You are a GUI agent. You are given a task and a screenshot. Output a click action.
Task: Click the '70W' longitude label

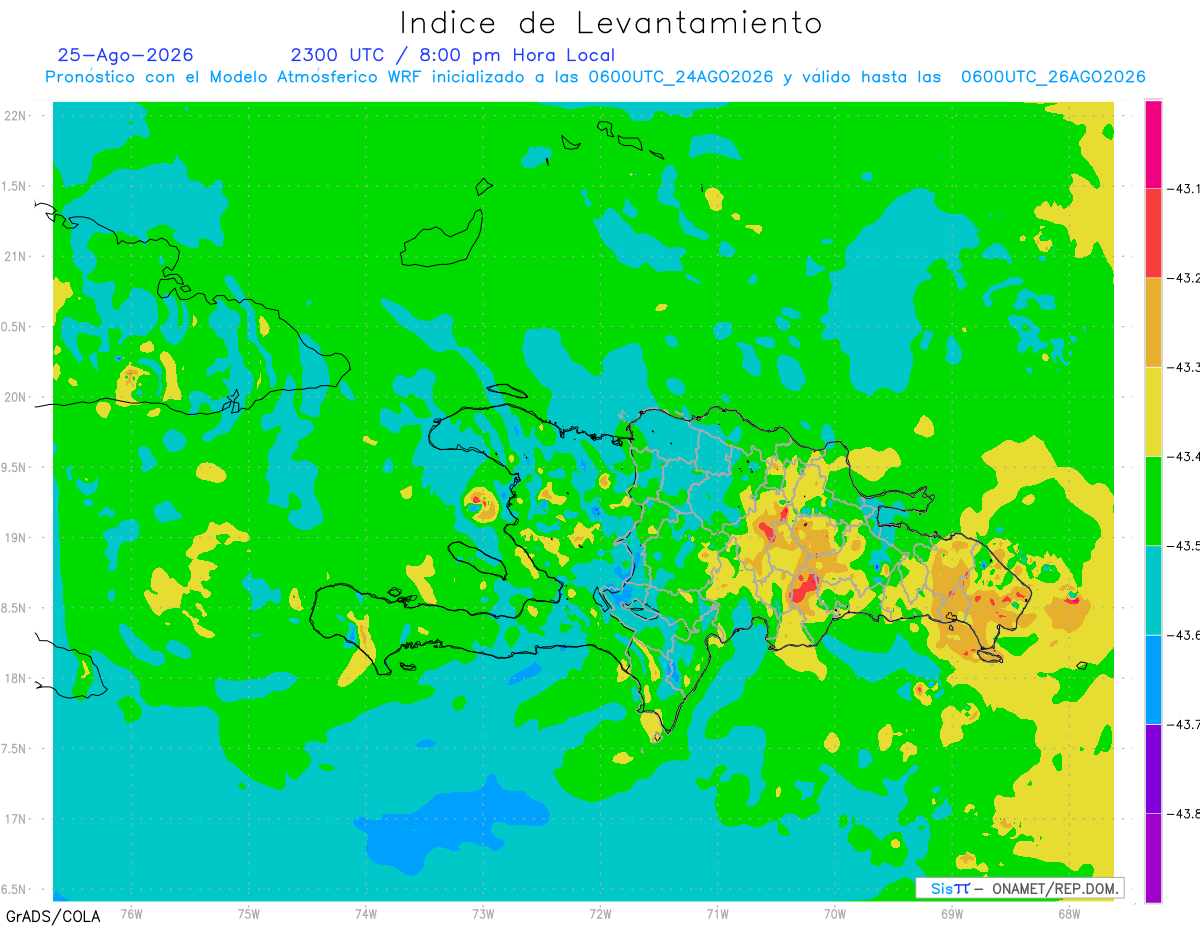tap(835, 913)
